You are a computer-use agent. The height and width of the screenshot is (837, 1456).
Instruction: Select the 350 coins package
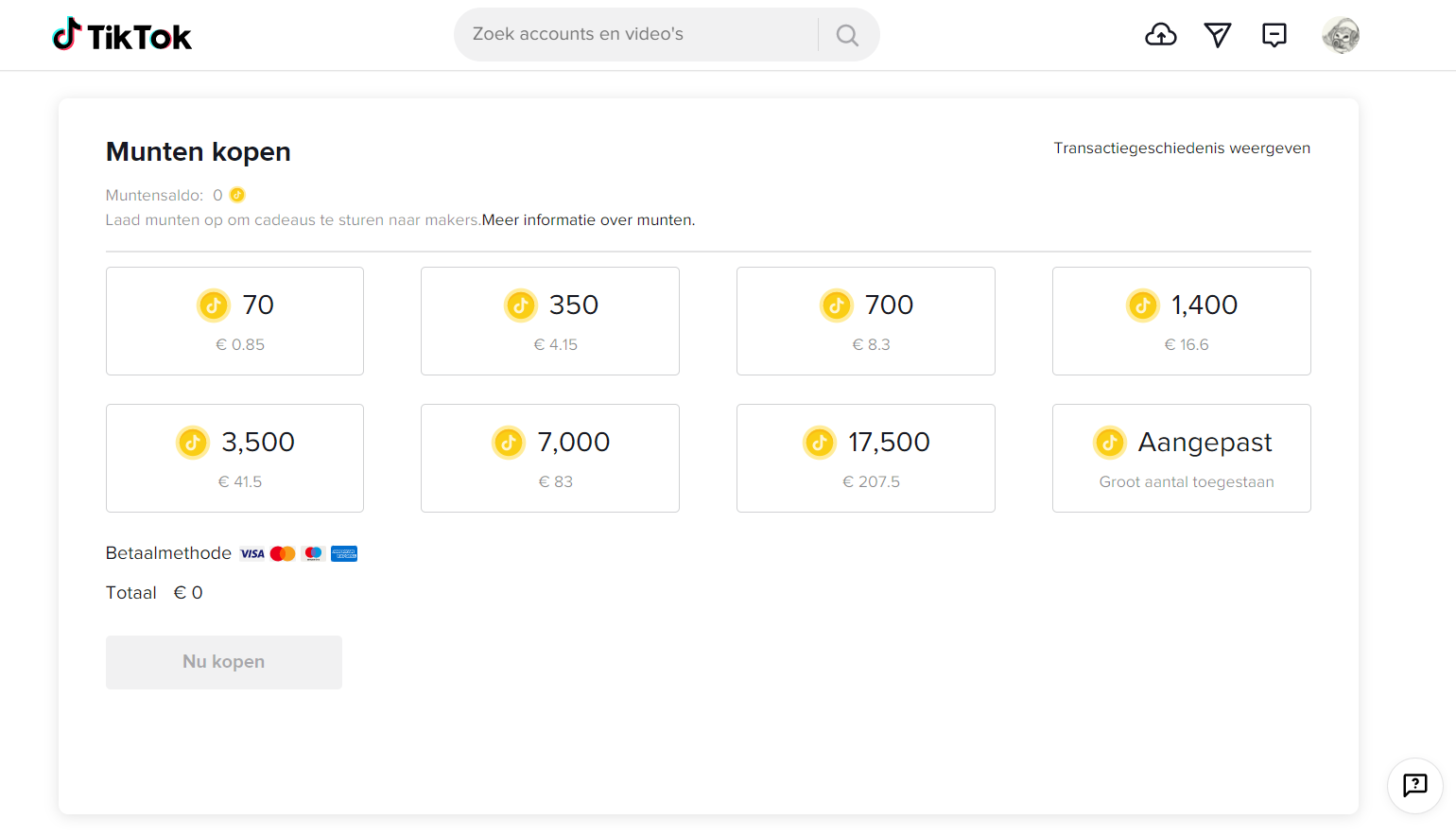pos(549,321)
